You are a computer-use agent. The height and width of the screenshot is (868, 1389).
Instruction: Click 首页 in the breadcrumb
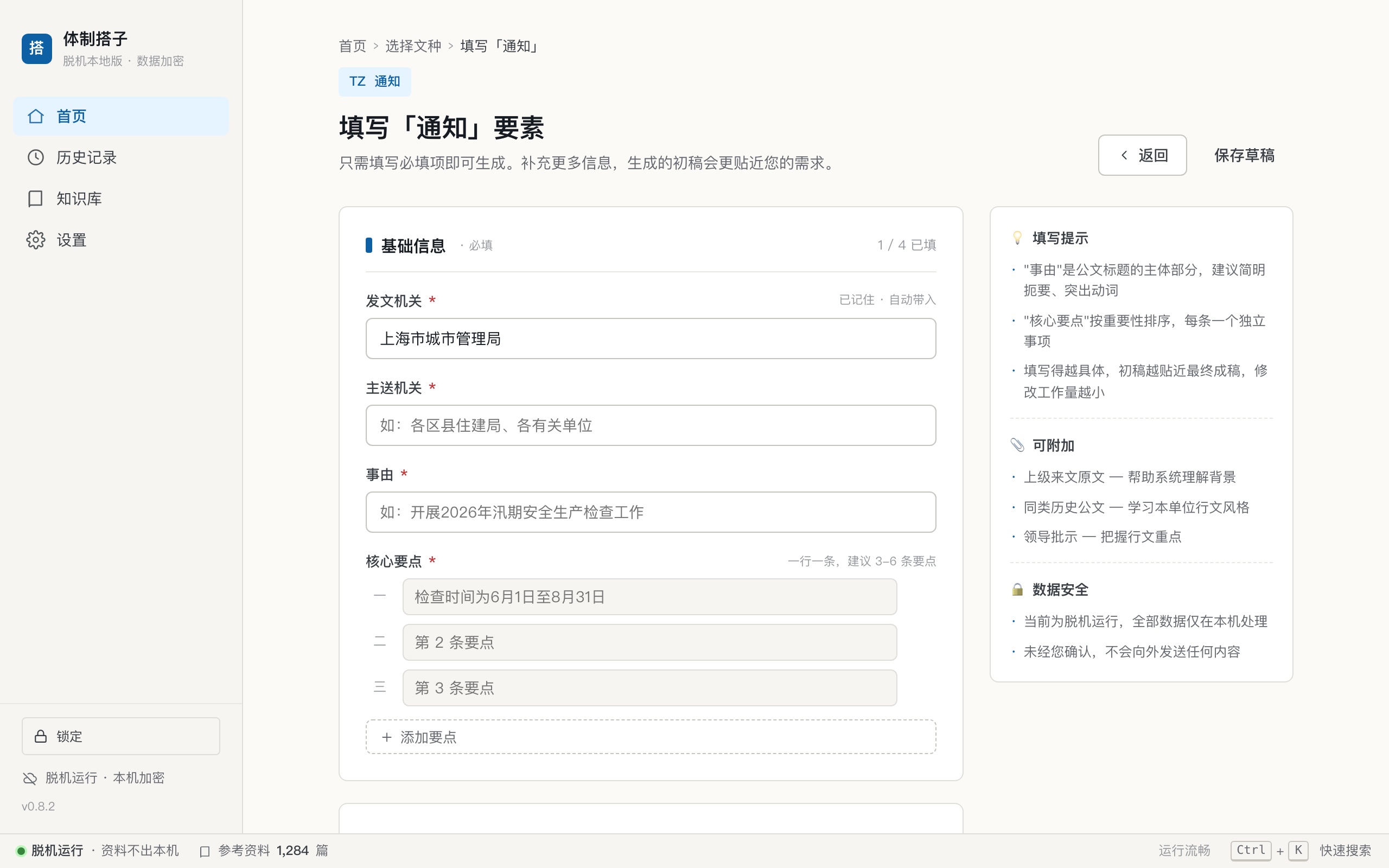click(353, 46)
